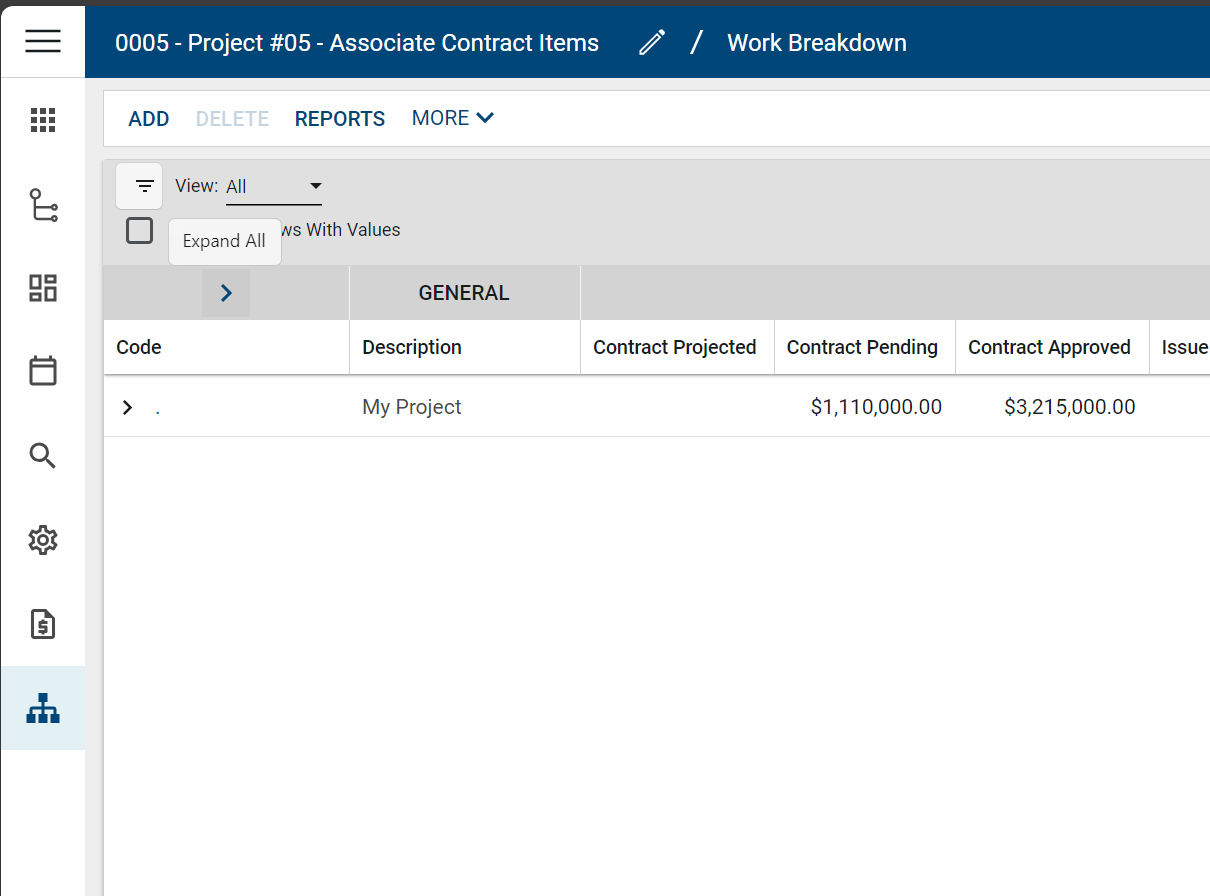Click the Expand All chevron in header
Image resolution: width=1210 pixels, height=896 pixels.
point(226,293)
